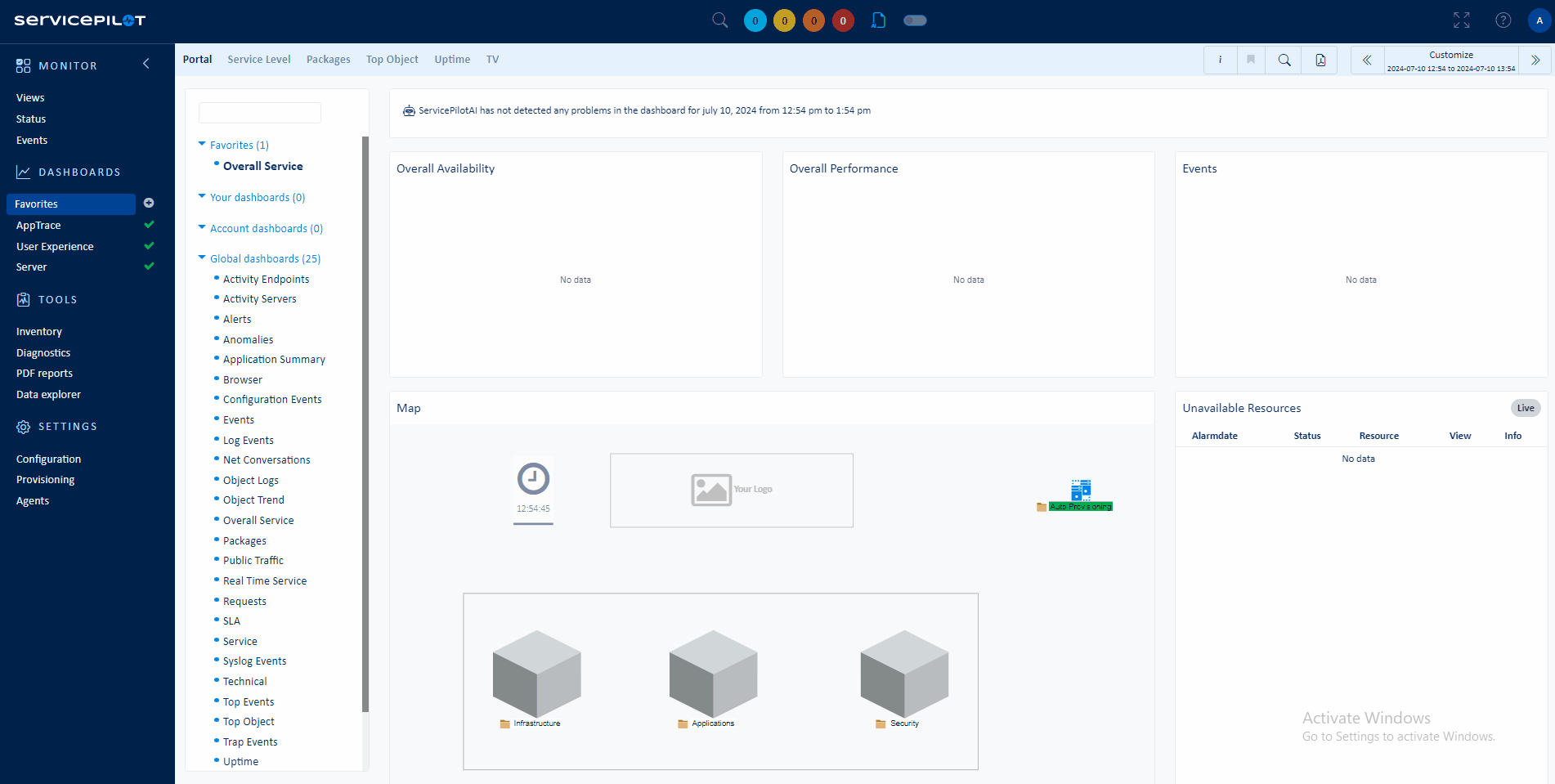Enter fullscreen with the expand icon
This screenshot has width=1555, height=784.
pos(1462,20)
